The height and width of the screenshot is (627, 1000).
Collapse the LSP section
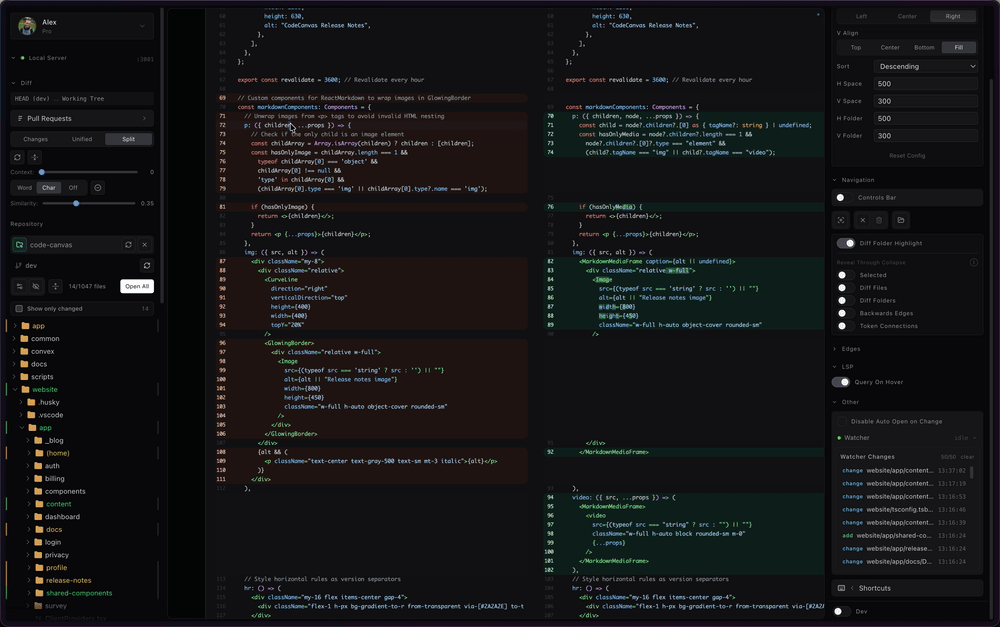pyautogui.click(x=847, y=366)
